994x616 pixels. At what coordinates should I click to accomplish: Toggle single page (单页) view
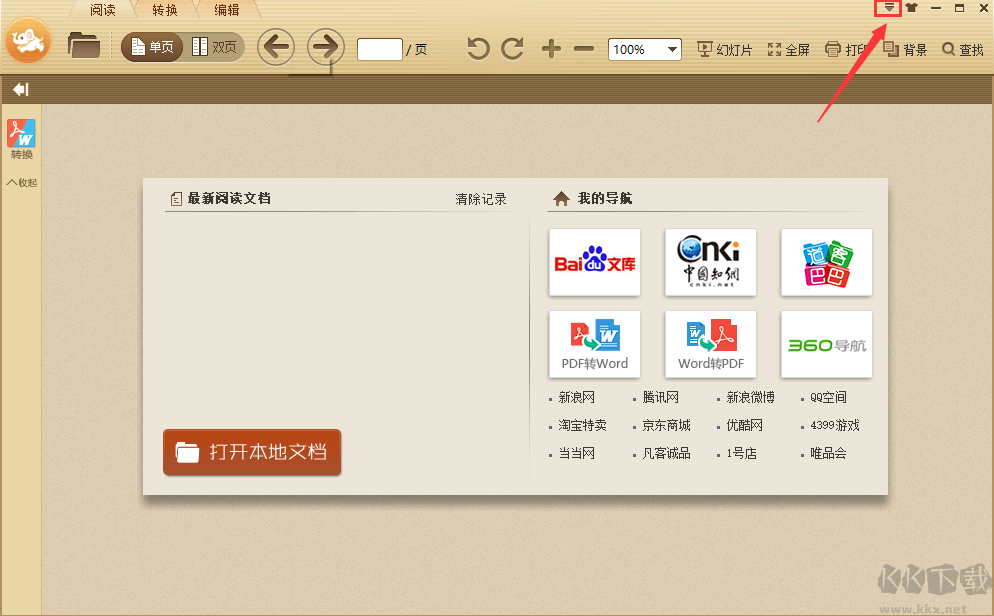tap(151, 46)
